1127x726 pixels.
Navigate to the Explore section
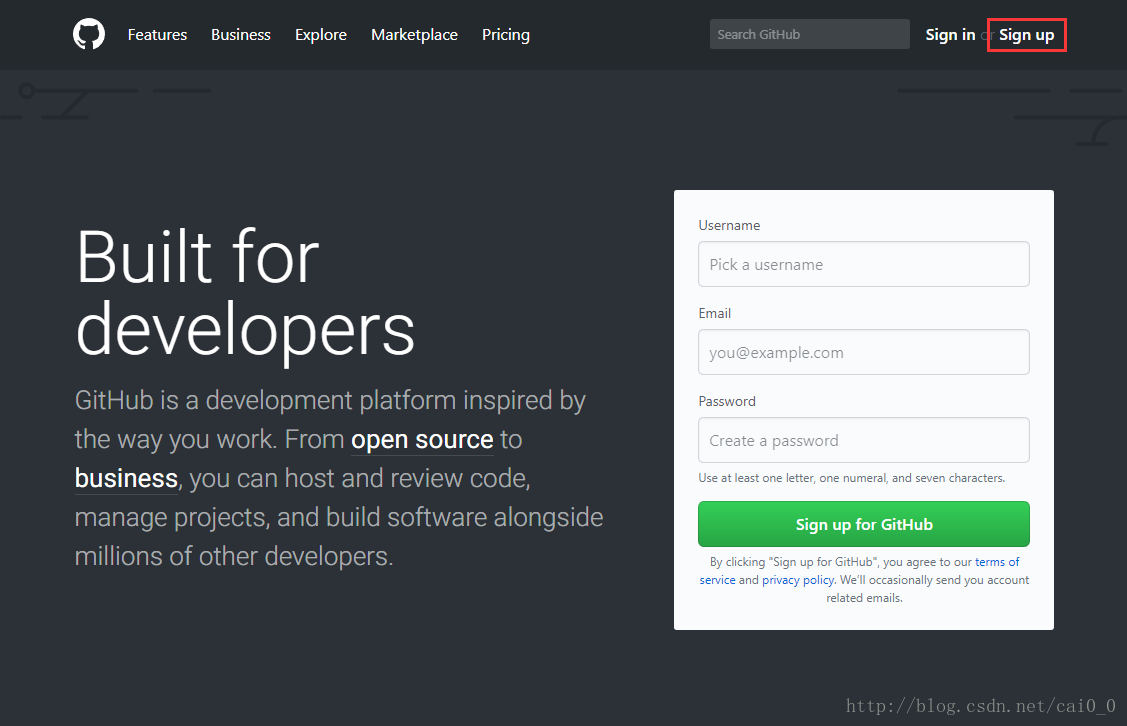[x=320, y=34]
